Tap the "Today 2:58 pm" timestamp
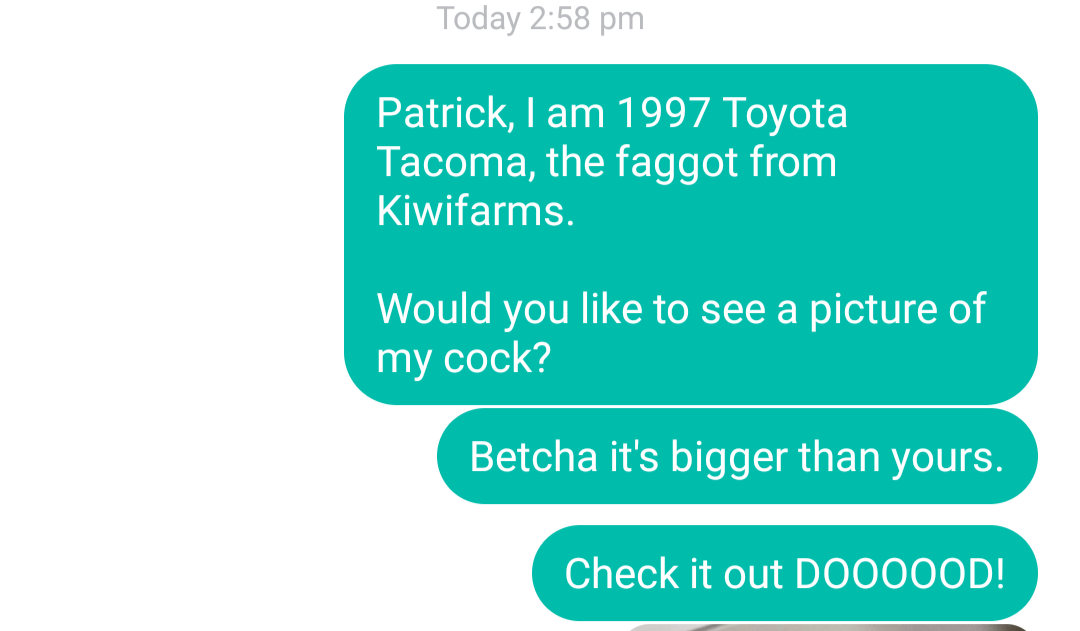 [540, 19]
